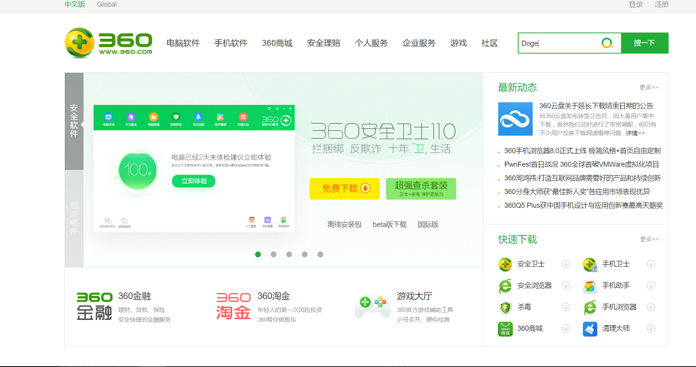Click download arrow next to 手机卫士

tap(651, 264)
